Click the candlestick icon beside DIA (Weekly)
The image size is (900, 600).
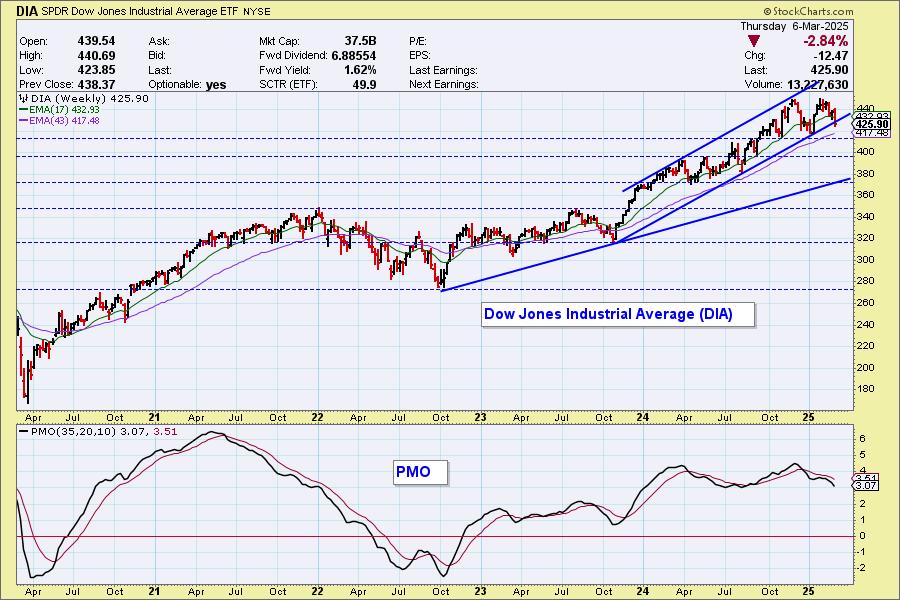pyautogui.click(x=24, y=99)
